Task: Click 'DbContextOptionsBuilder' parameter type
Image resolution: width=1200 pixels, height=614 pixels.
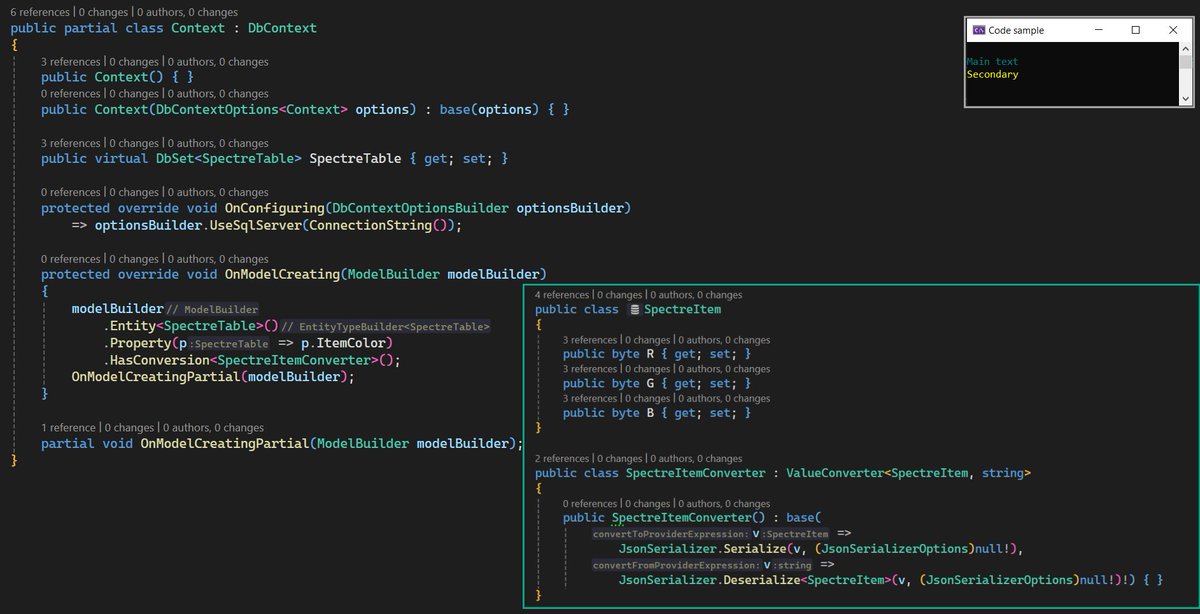Action: point(420,208)
